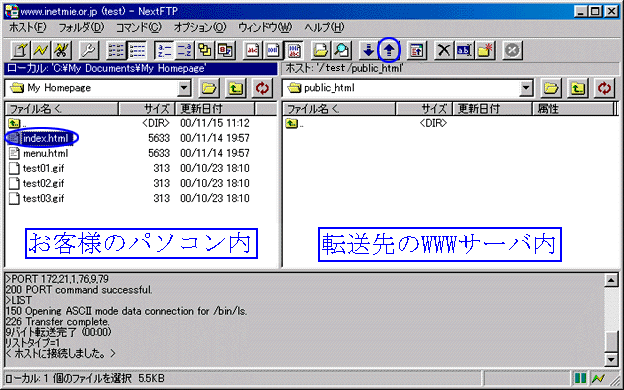Click the connect lightning bolt icon
Screen dimensions: 624x390
tap(41, 50)
